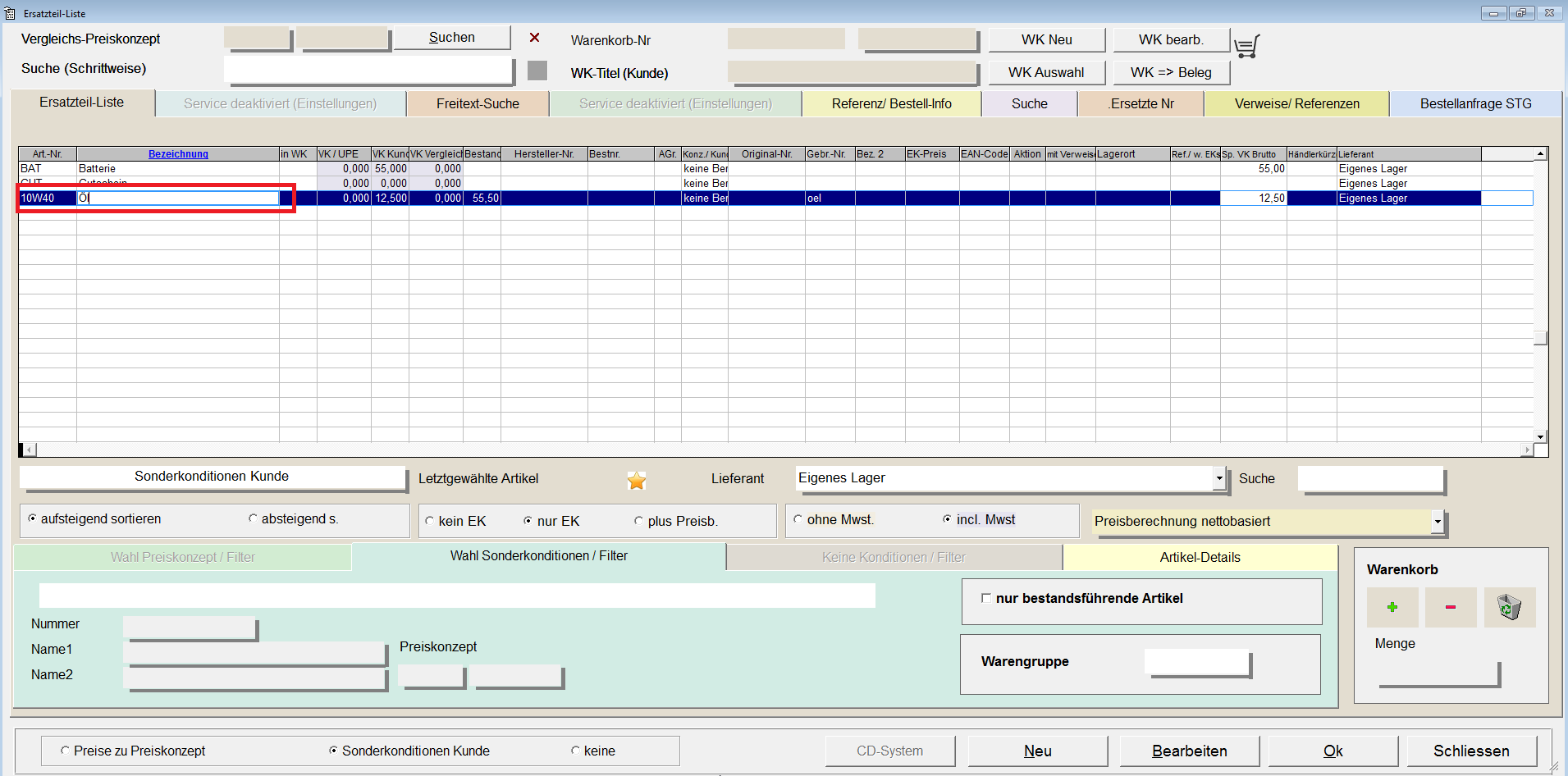This screenshot has height=776, width=1568.
Task: Click the Ersatzteil-Liste title bar application icon
Action: coord(10,13)
